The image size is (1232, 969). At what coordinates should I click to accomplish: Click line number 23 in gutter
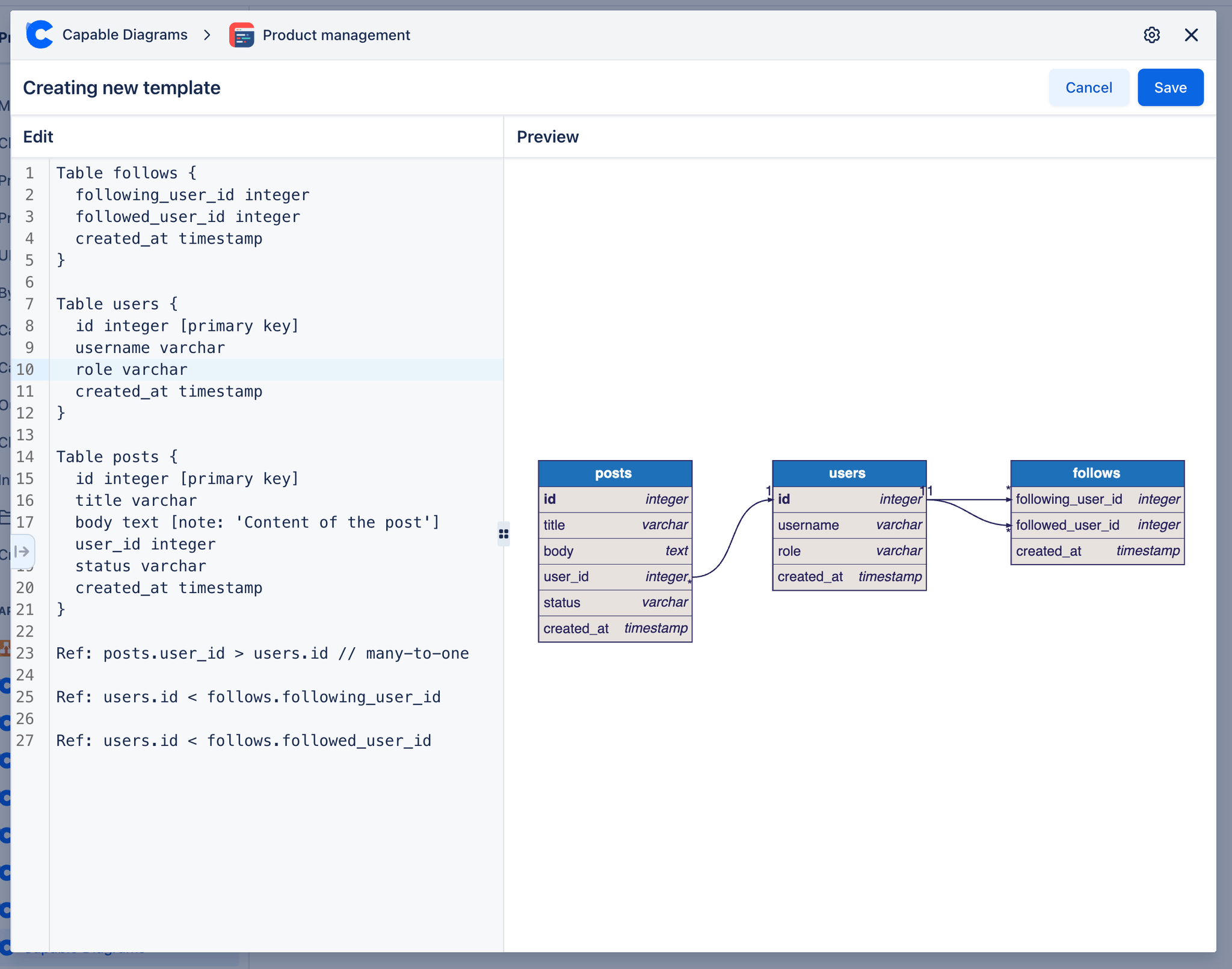coord(25,653)
